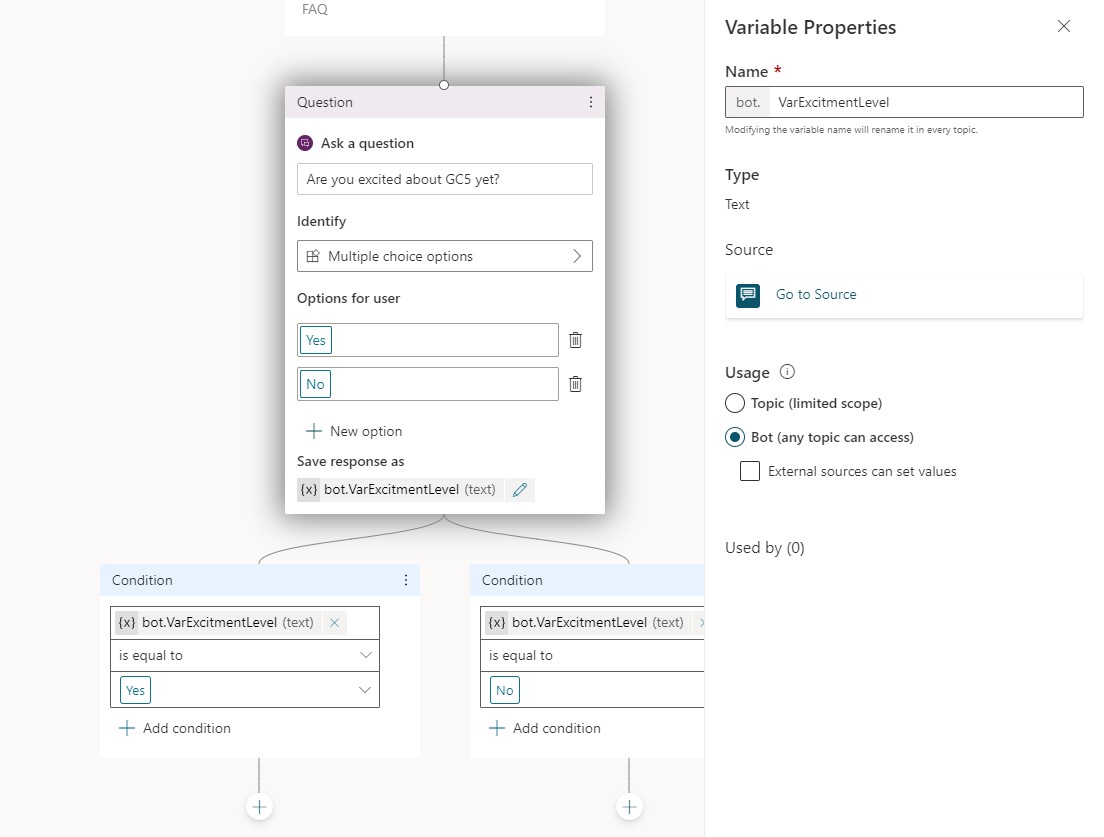Viewport: 1104px width, 837px height.
Task: Click the Ask a question purple icon
Action: tap(305, 143)
